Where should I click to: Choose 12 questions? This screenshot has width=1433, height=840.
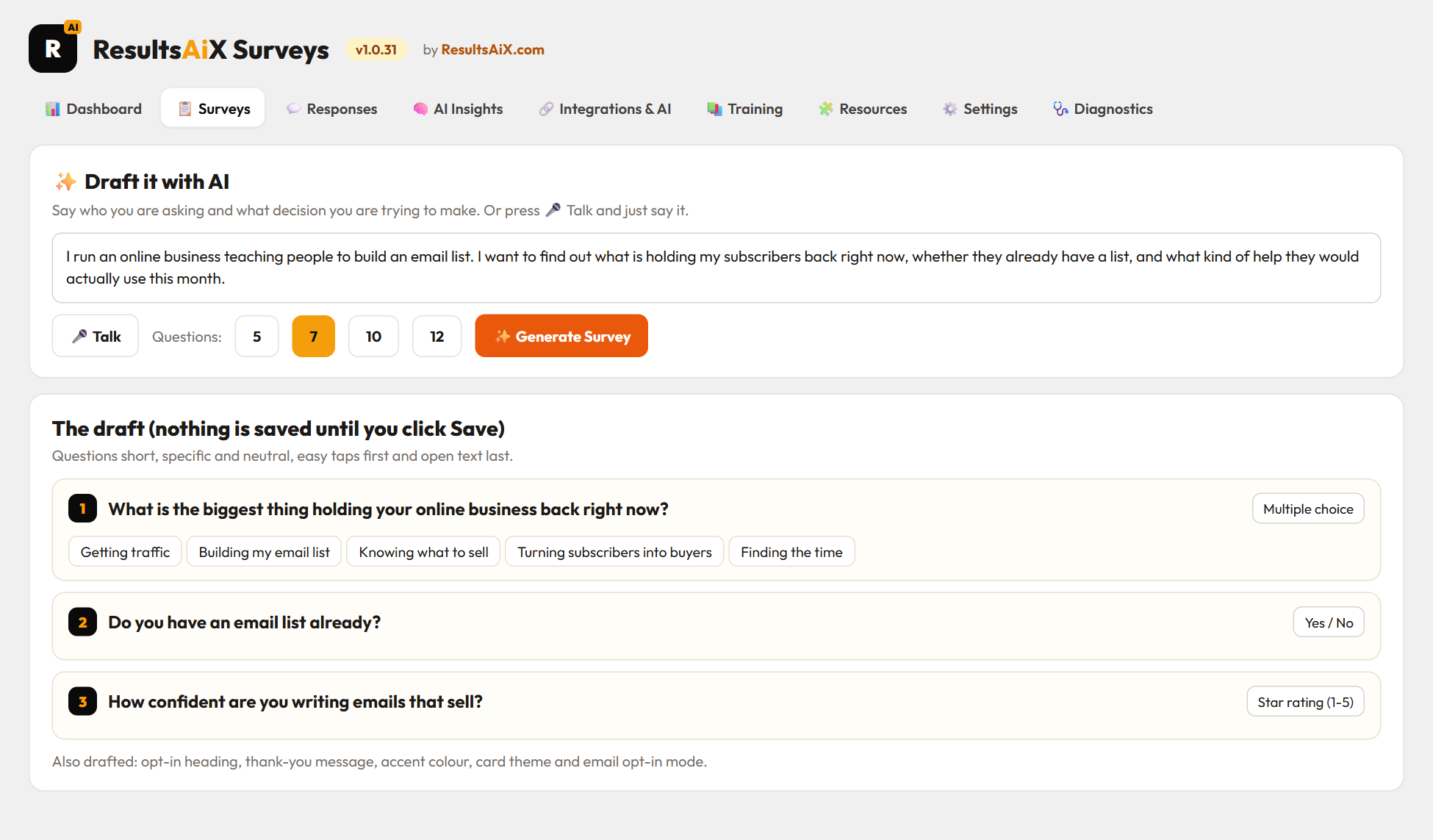tap(437, 337)
